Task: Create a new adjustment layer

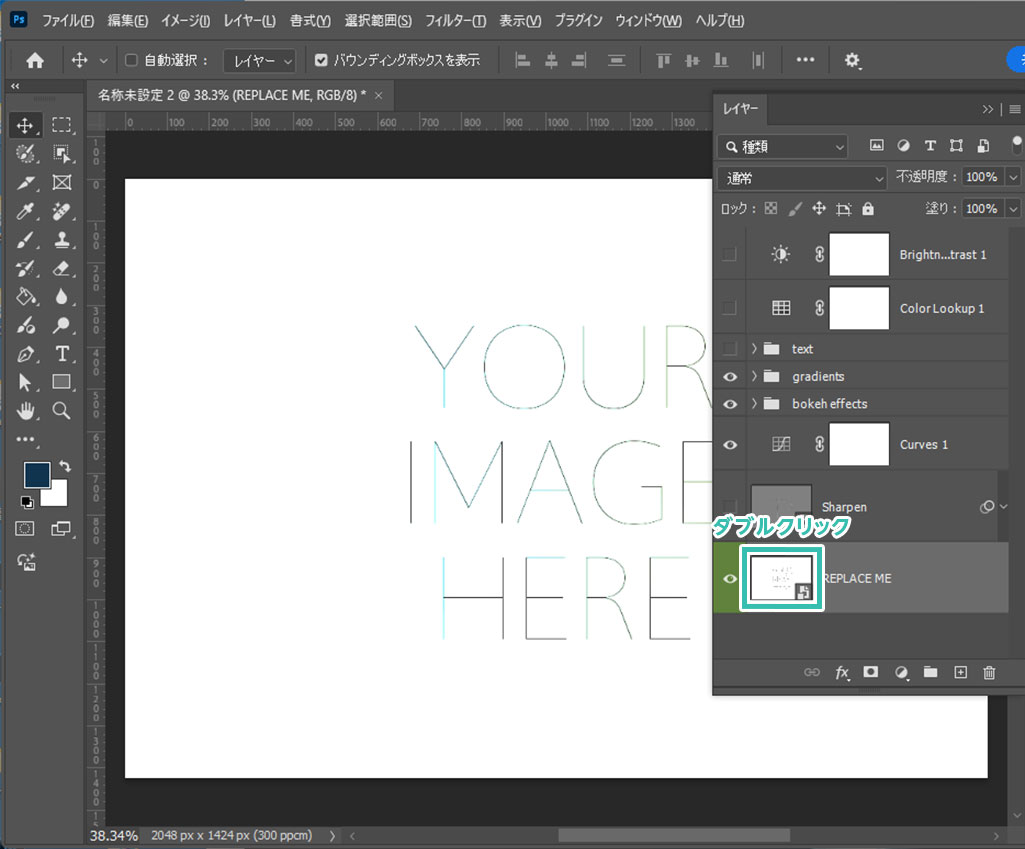Action: [x=901, y=673]
